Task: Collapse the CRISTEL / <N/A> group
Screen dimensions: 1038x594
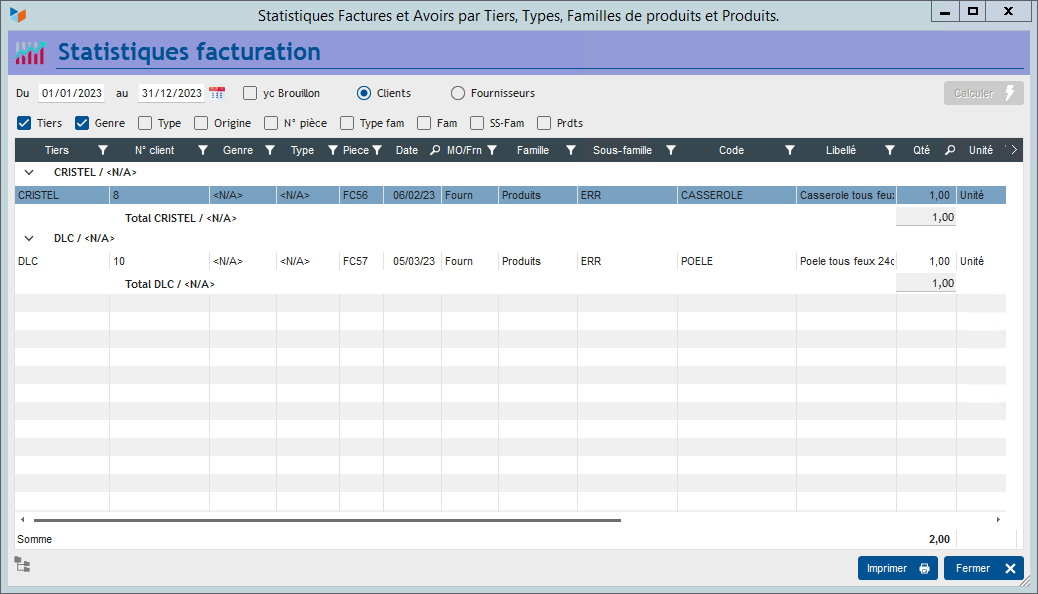Action: coord(29,172)
